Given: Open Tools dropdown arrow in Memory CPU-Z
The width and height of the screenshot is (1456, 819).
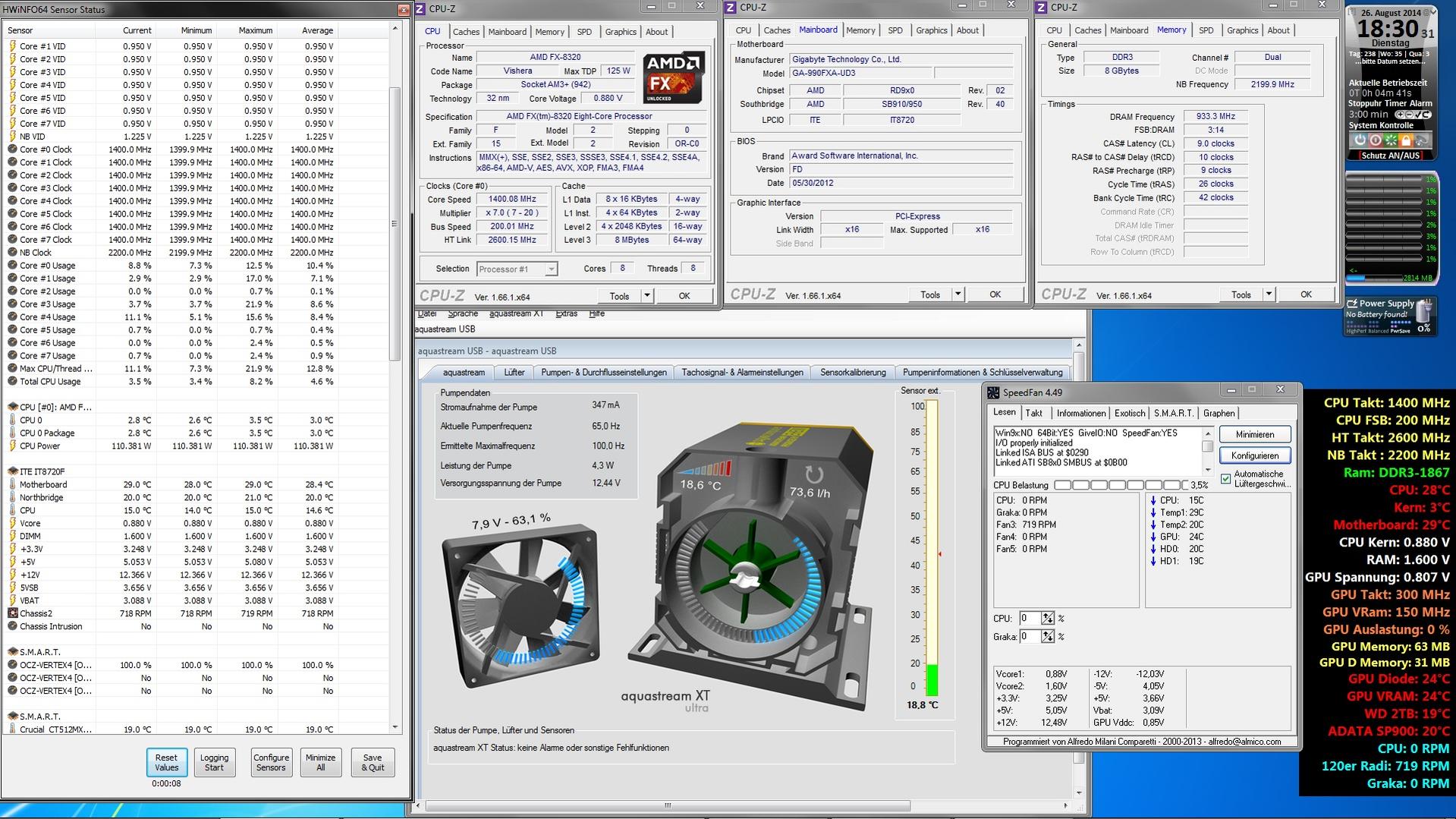Looking at the screenshot, I should (1268, 295).
